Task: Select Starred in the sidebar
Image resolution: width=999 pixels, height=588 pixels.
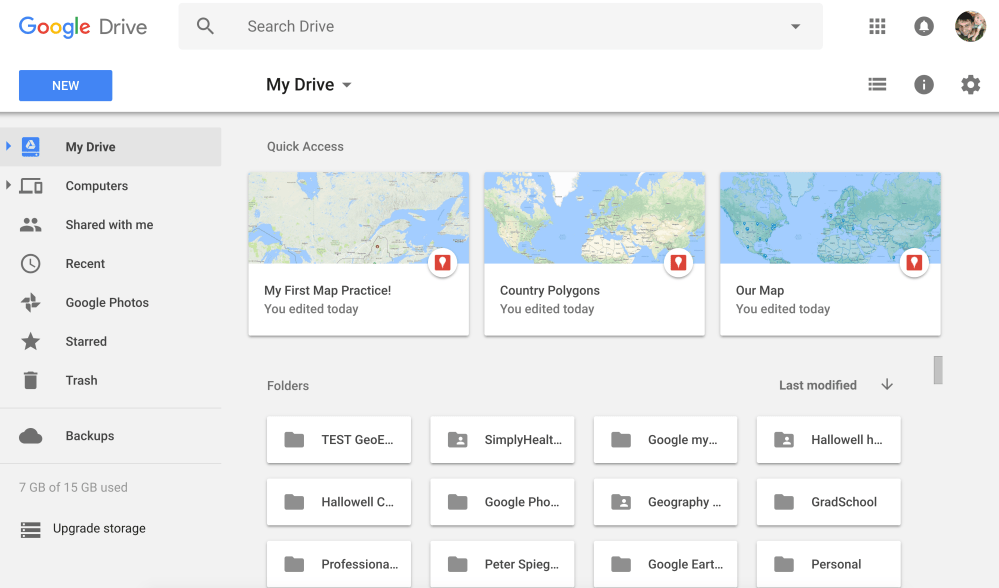Action: (x=86, y=342)
